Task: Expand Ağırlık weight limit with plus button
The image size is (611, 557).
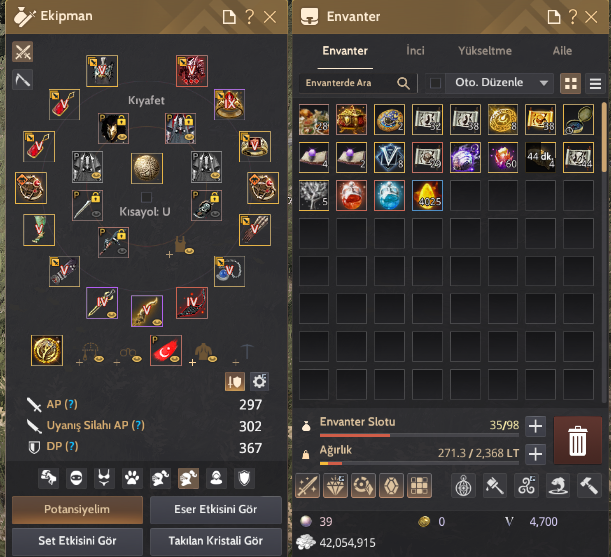Action: 535,454
